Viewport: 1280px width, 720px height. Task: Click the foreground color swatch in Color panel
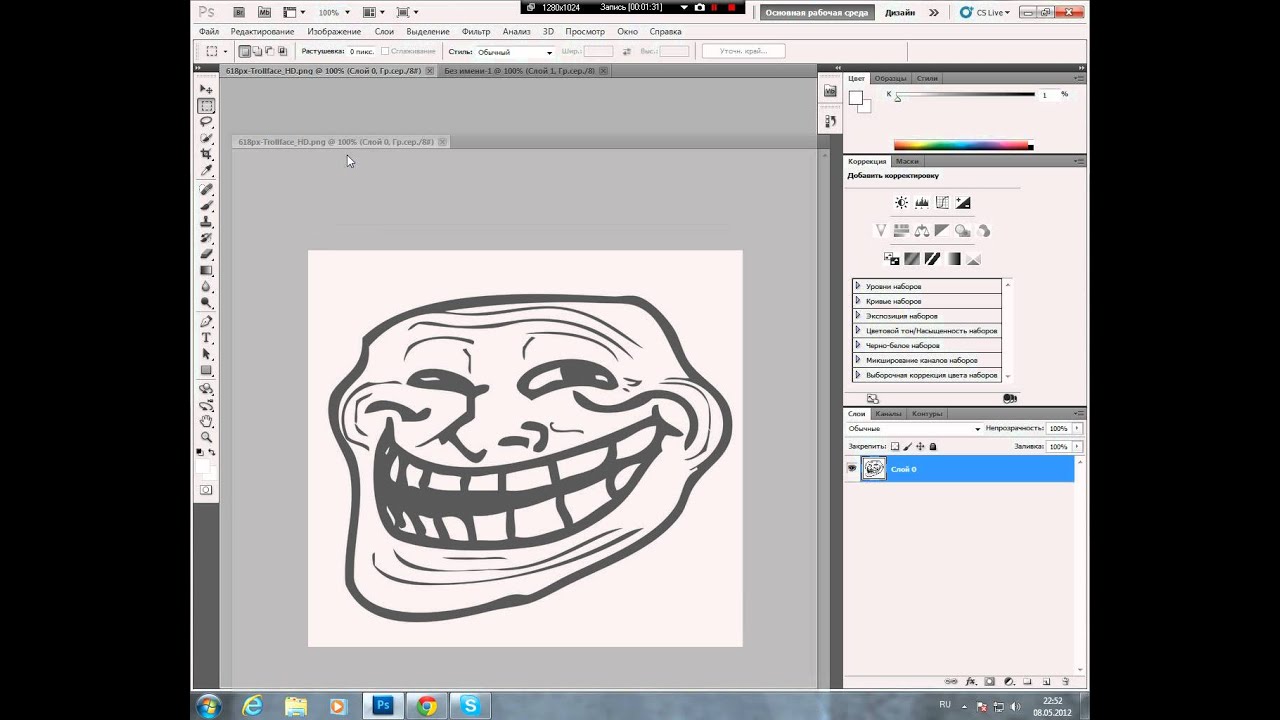(x=855, y=97)
